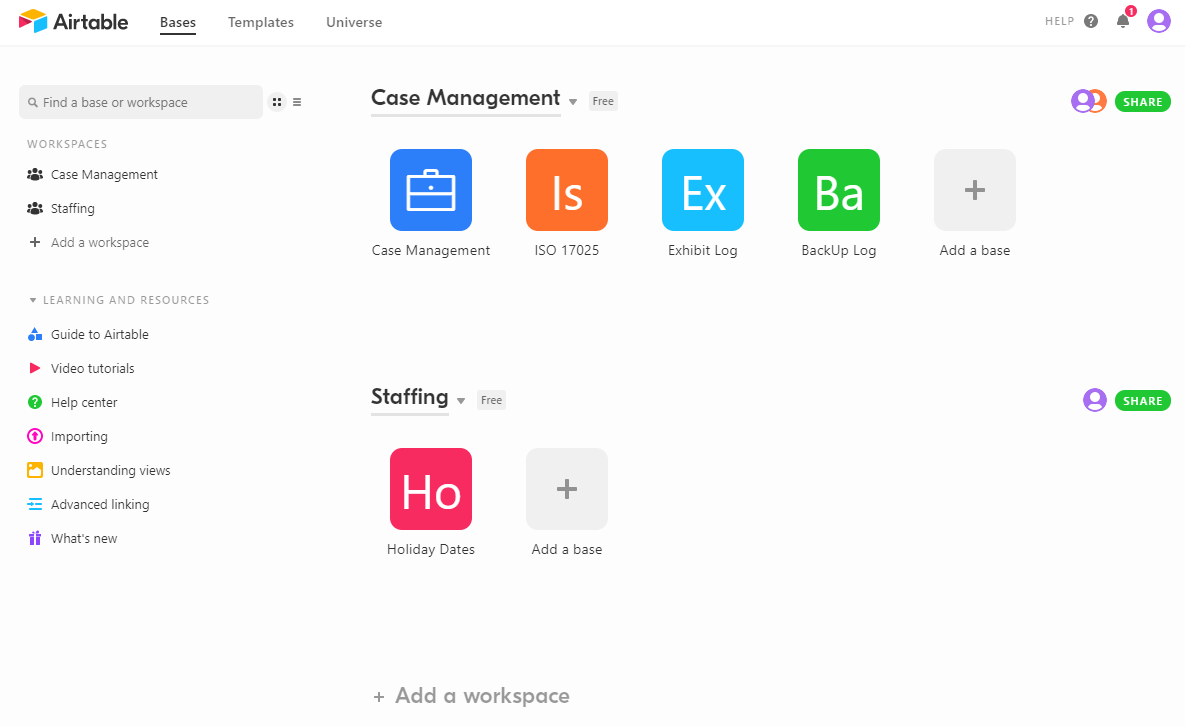Image resolution: width=1185 pixels, height=726 pixels.
Task: Share the Staffing workspace
Action: click(1143, 400)
